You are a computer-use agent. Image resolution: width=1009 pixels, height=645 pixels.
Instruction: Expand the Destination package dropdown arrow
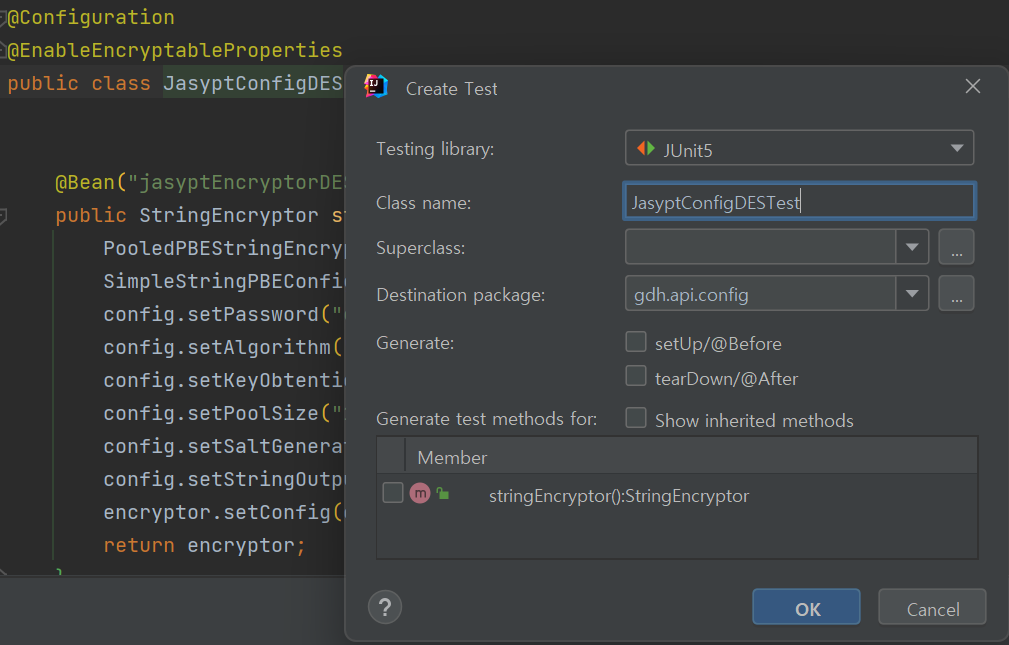[912, 294]
